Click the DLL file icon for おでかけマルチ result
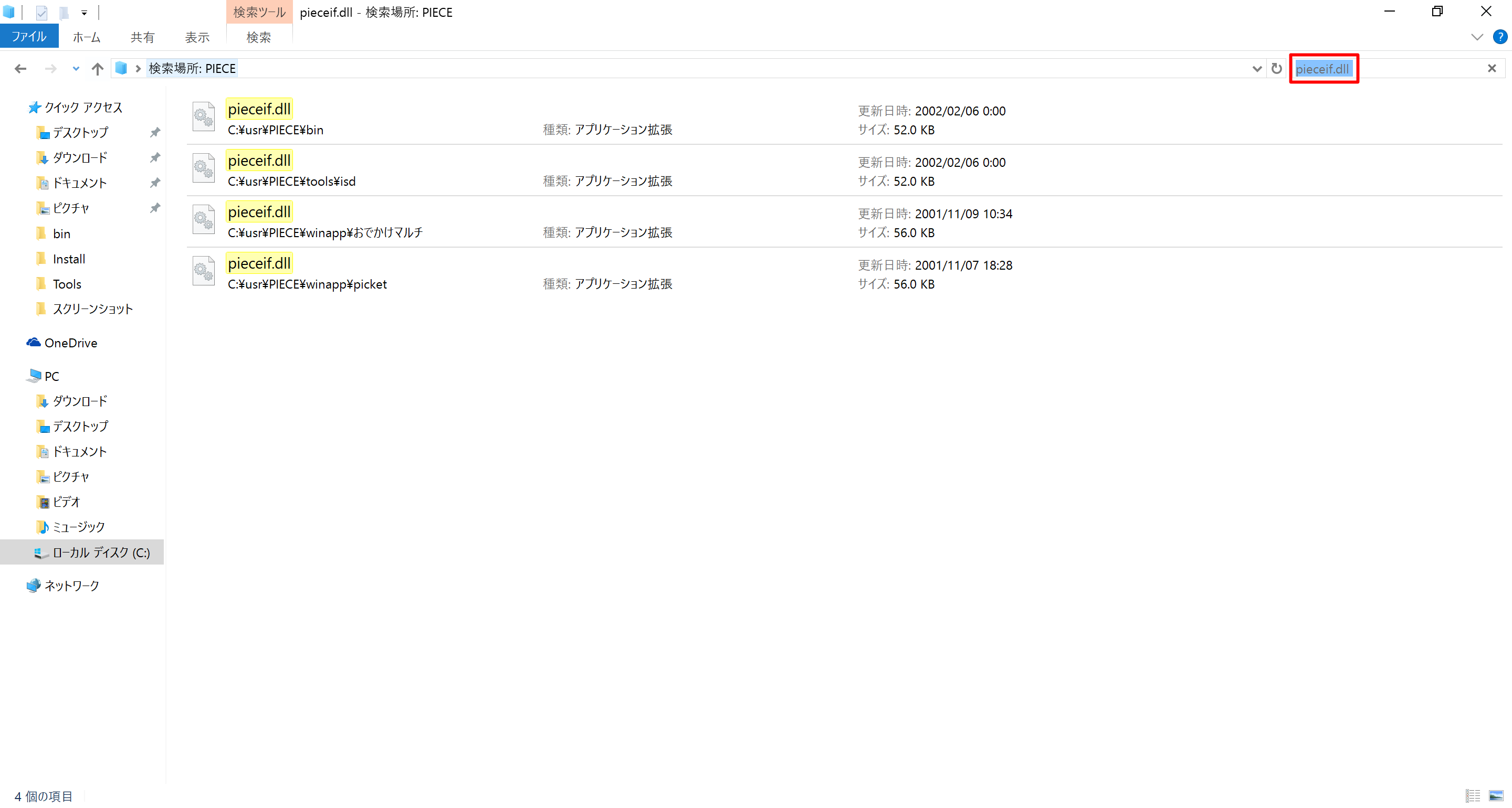The image size is (1512, 808). 204,219
